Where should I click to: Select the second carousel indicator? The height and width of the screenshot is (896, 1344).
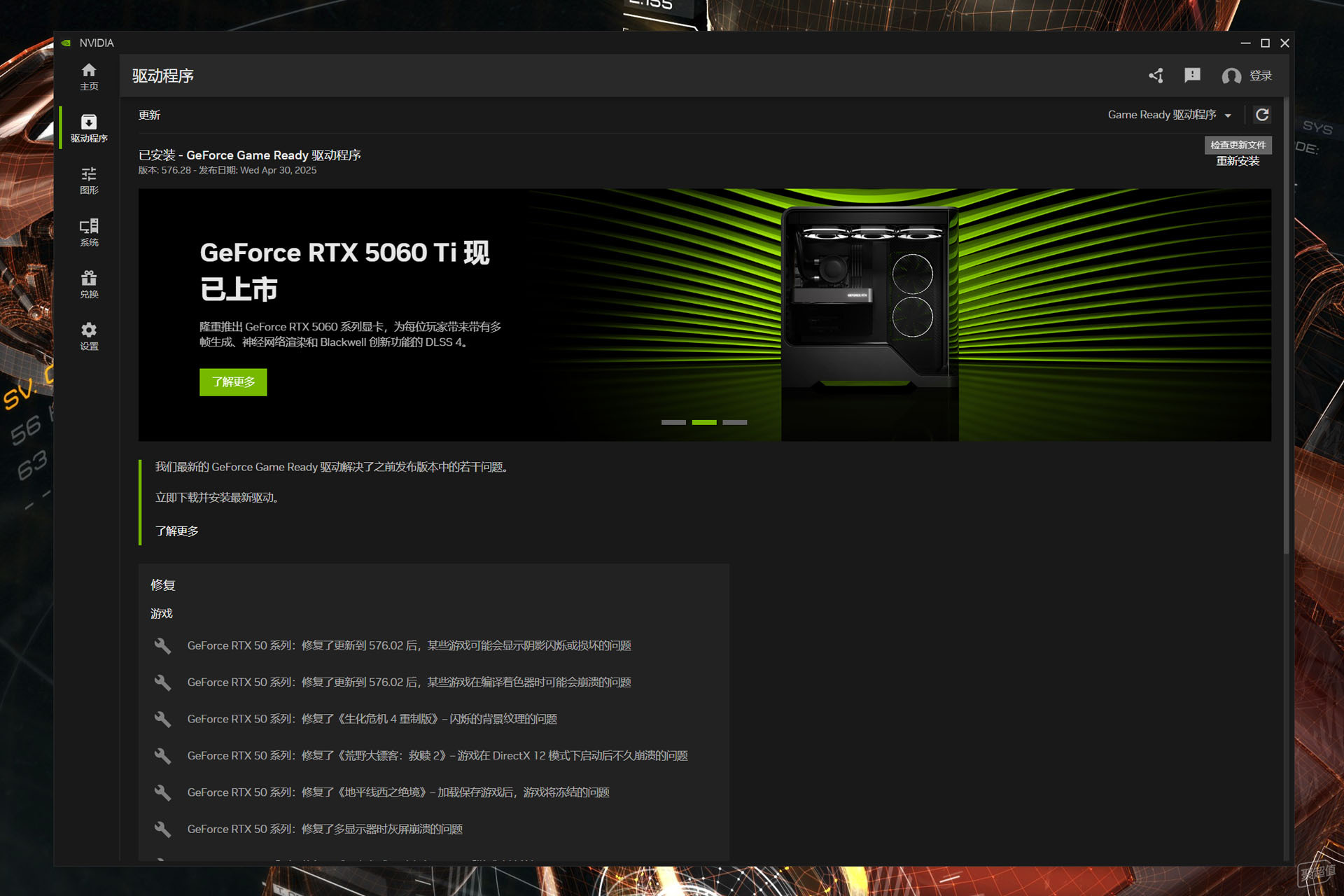tap(704, 422)
